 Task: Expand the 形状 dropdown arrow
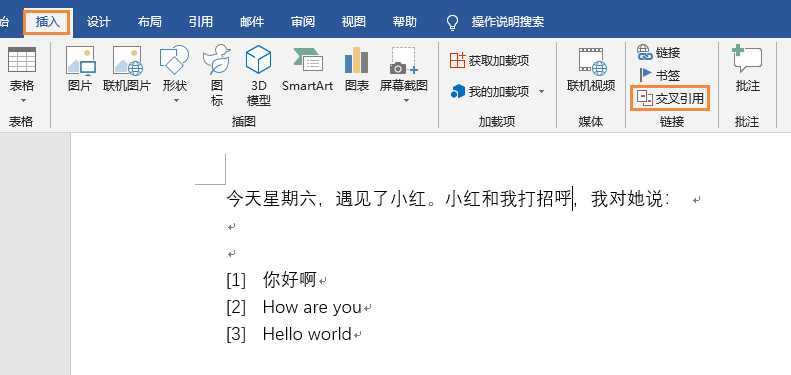(176, 100)
